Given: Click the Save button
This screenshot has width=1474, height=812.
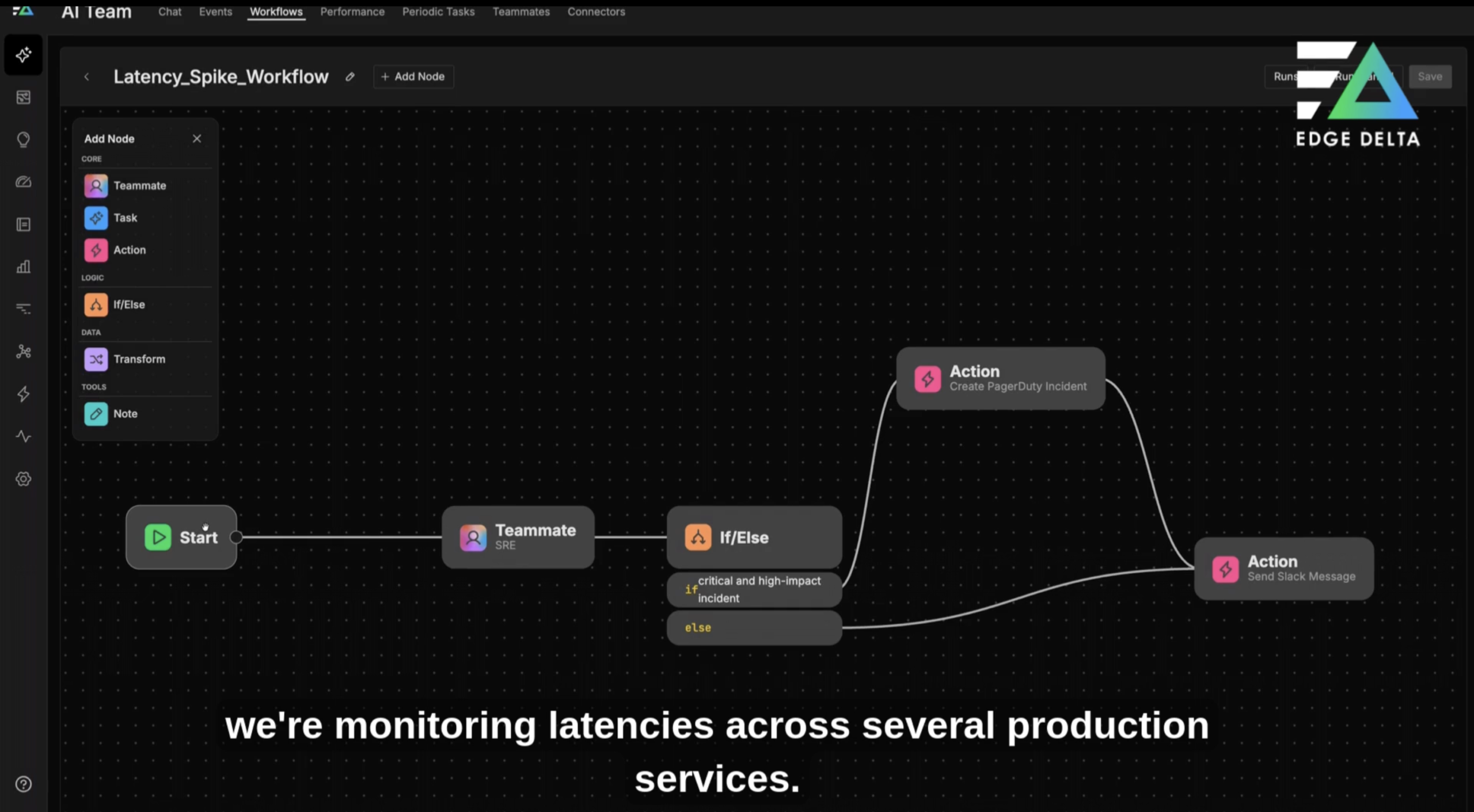Looking at the screenshot, I should (1430, 77).
